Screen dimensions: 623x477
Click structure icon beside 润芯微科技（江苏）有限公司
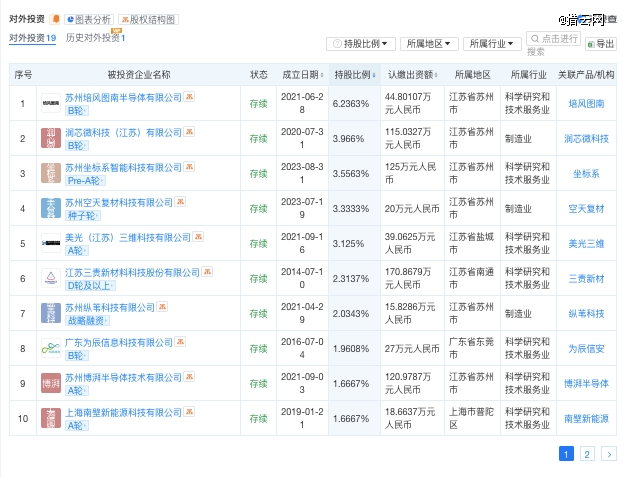189,131
